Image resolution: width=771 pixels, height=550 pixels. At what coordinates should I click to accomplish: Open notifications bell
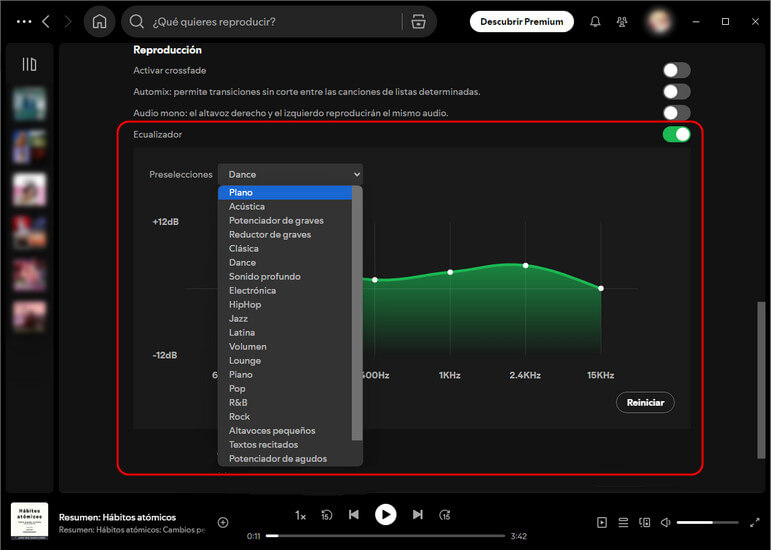click(595, 22)
